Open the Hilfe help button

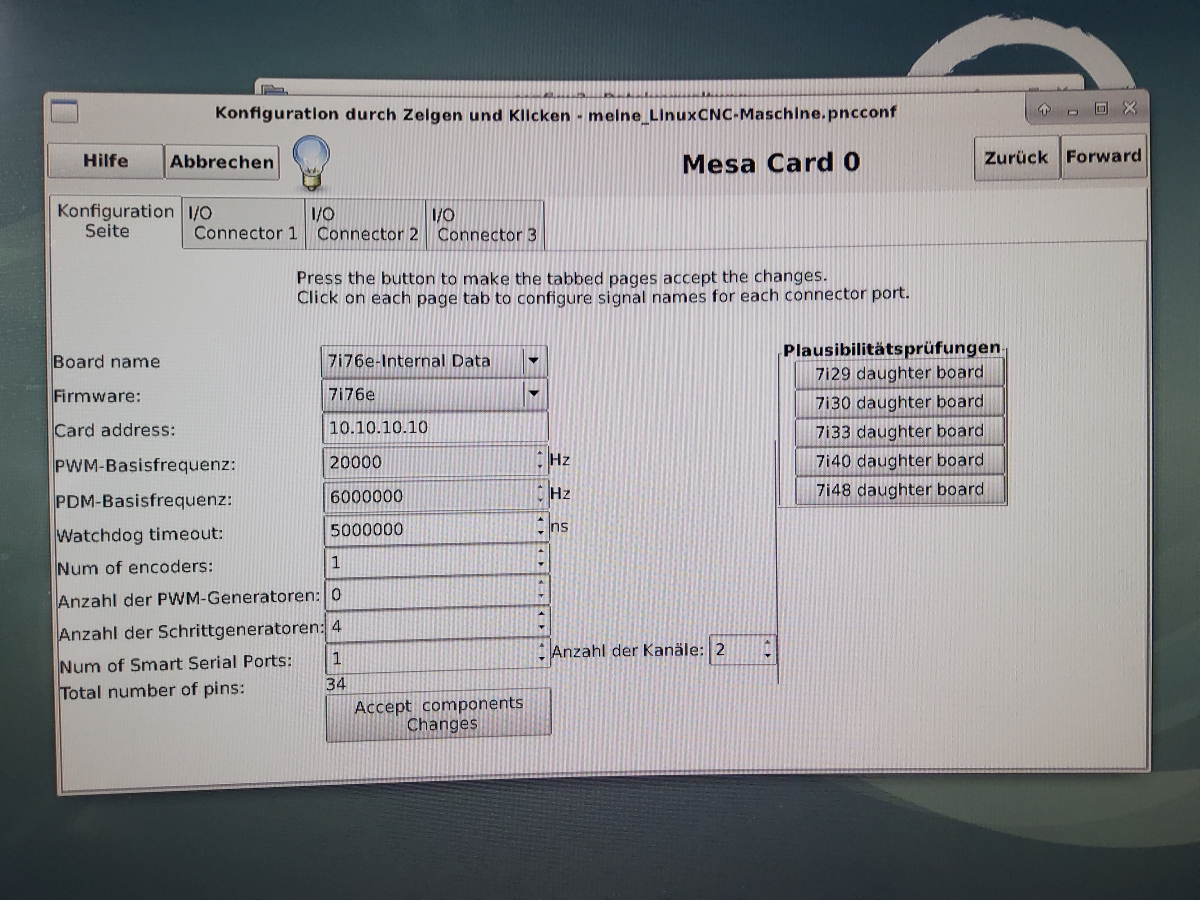tap(105, 160)
